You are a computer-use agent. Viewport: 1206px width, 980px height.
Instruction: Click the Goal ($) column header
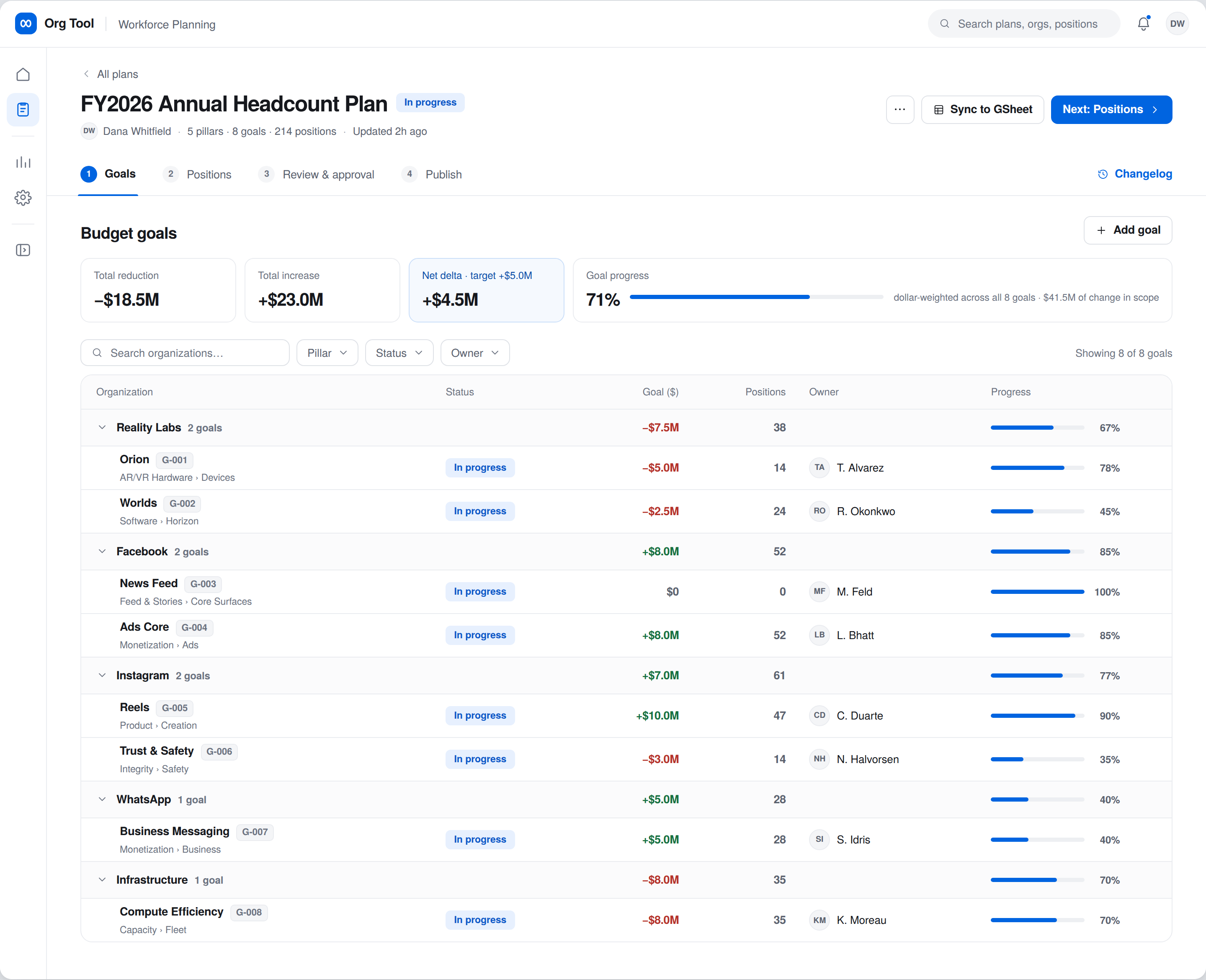[x=660, y=392]
